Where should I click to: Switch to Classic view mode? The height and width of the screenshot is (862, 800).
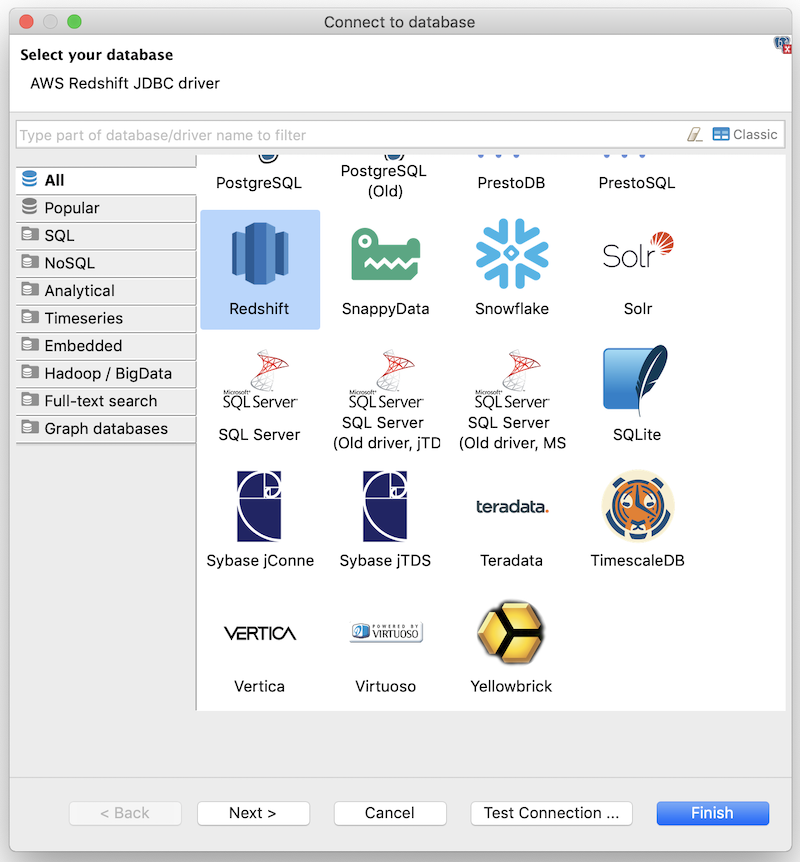[745, 135]
